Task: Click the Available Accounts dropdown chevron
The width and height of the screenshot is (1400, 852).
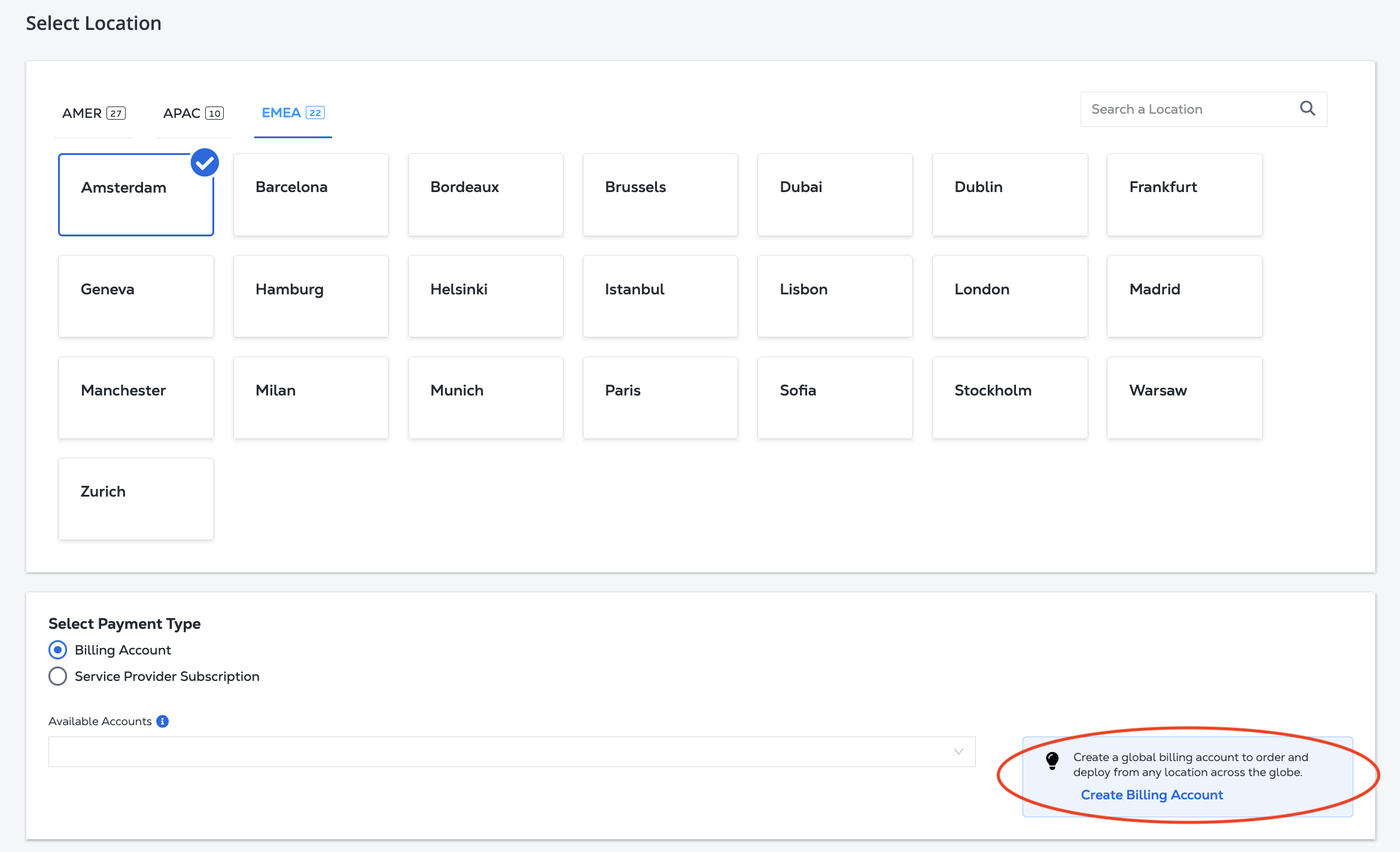Action: pyautogui.click(x=958, y=751)
